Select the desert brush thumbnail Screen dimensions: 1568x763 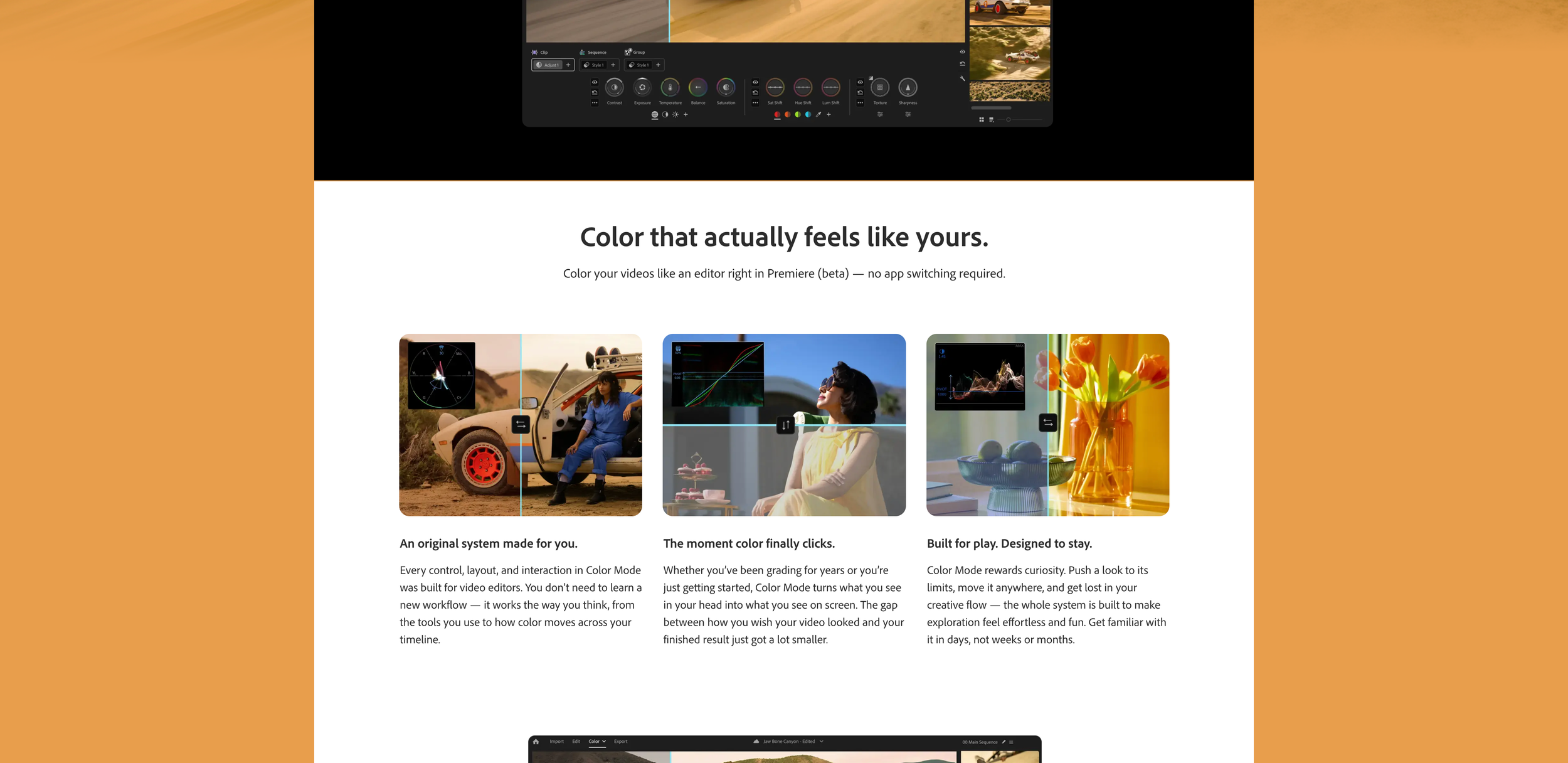(1010, 91)
